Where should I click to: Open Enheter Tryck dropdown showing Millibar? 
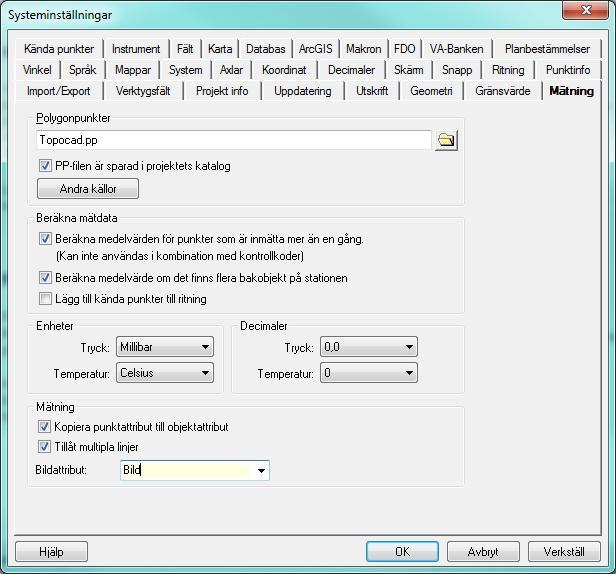165,347
